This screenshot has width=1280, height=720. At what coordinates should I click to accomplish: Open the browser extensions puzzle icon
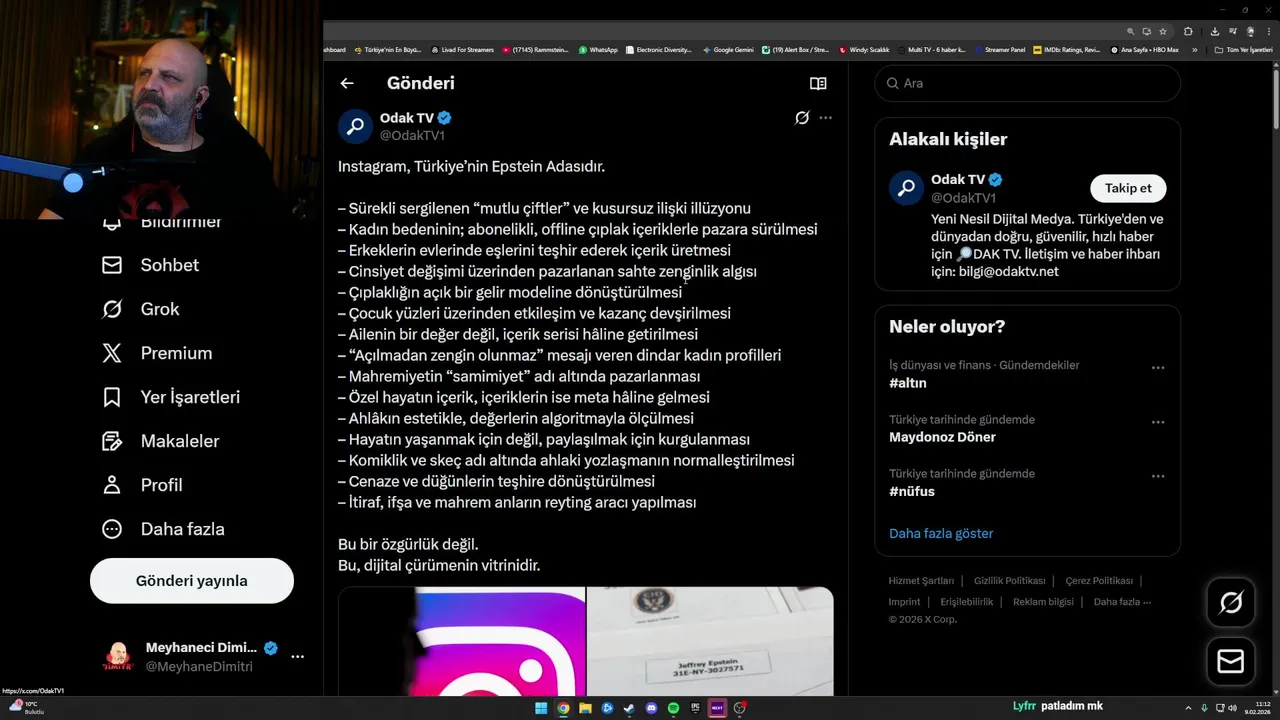(x=1188, y=31)
